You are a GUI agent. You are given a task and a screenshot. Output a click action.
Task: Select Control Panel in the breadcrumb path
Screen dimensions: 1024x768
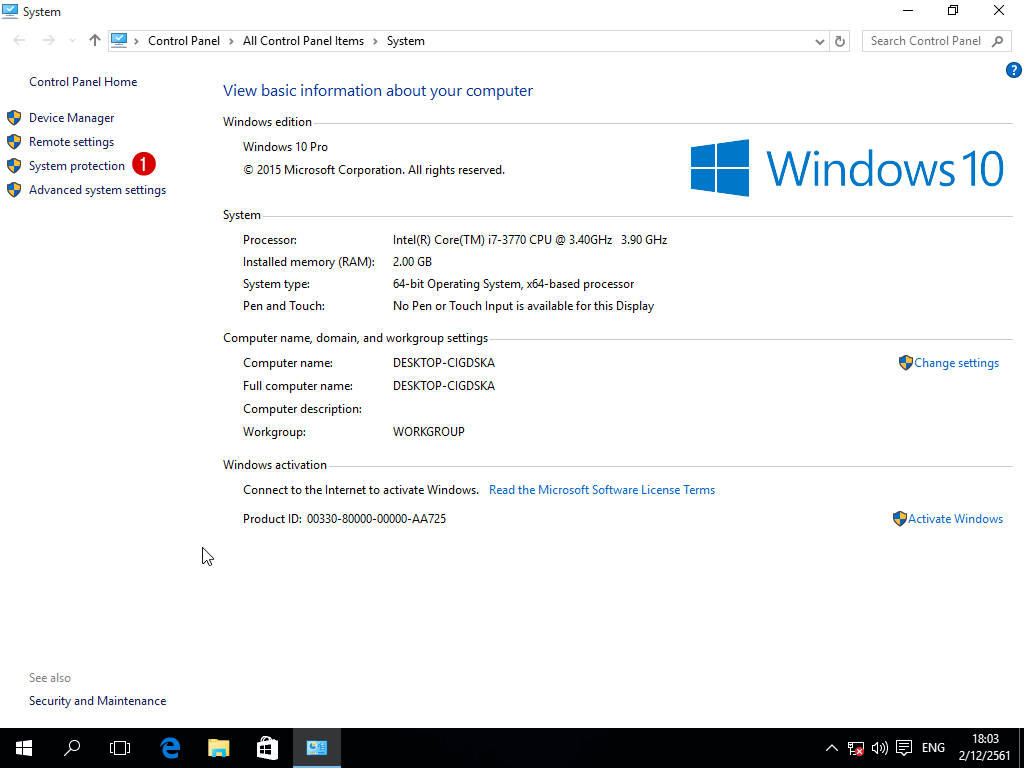click(x=184, y=40)
